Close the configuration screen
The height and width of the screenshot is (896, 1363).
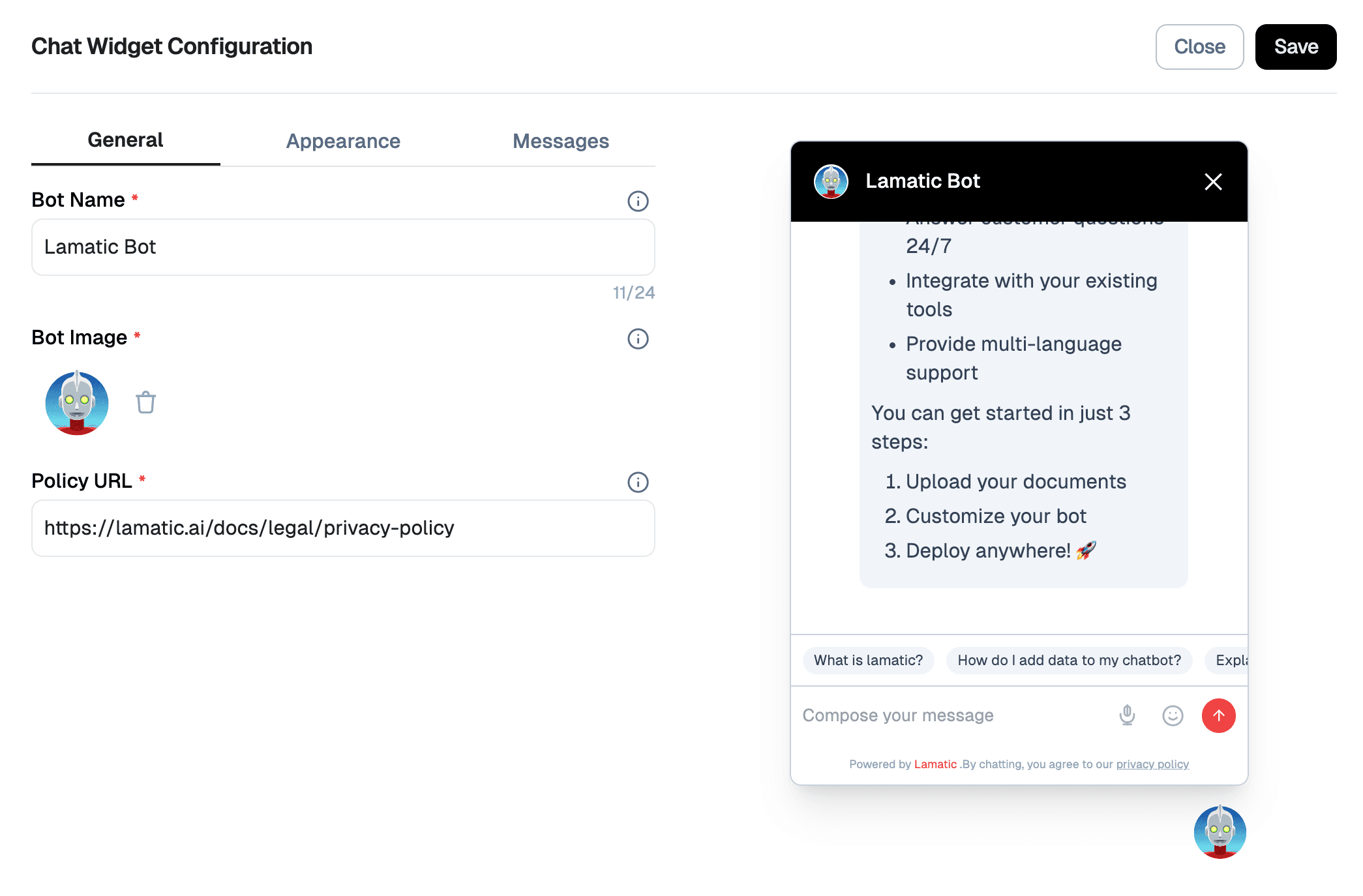pyautogui.click(x=1199, y=46)
